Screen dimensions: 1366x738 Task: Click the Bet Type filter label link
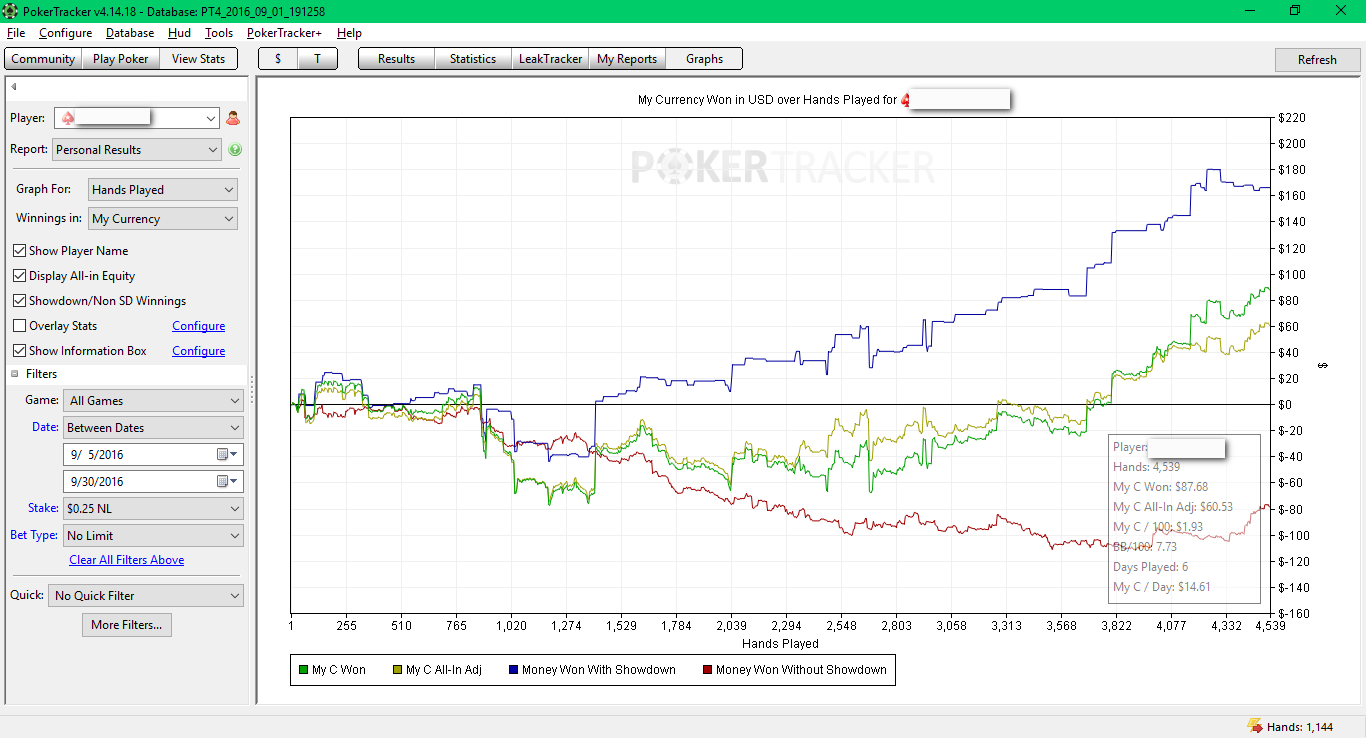pyautogui.click(x=34, y=536)
